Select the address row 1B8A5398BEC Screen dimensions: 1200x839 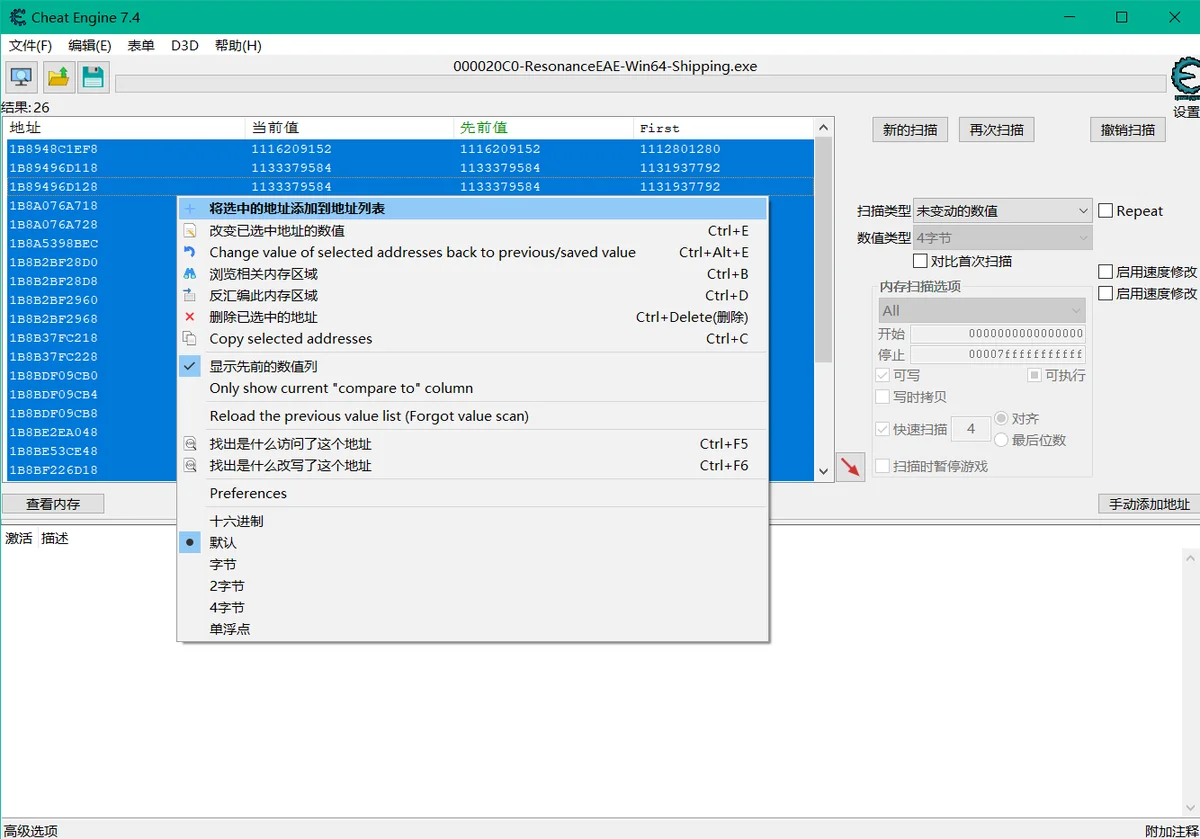click(x=90, y=244)
